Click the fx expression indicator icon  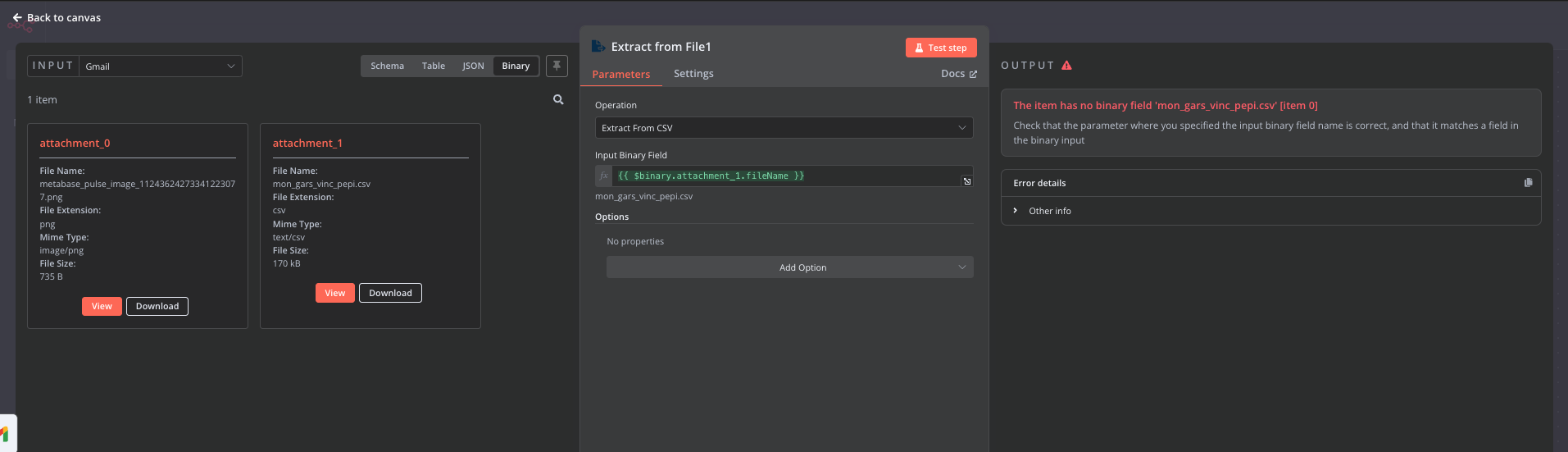(604, 176)
